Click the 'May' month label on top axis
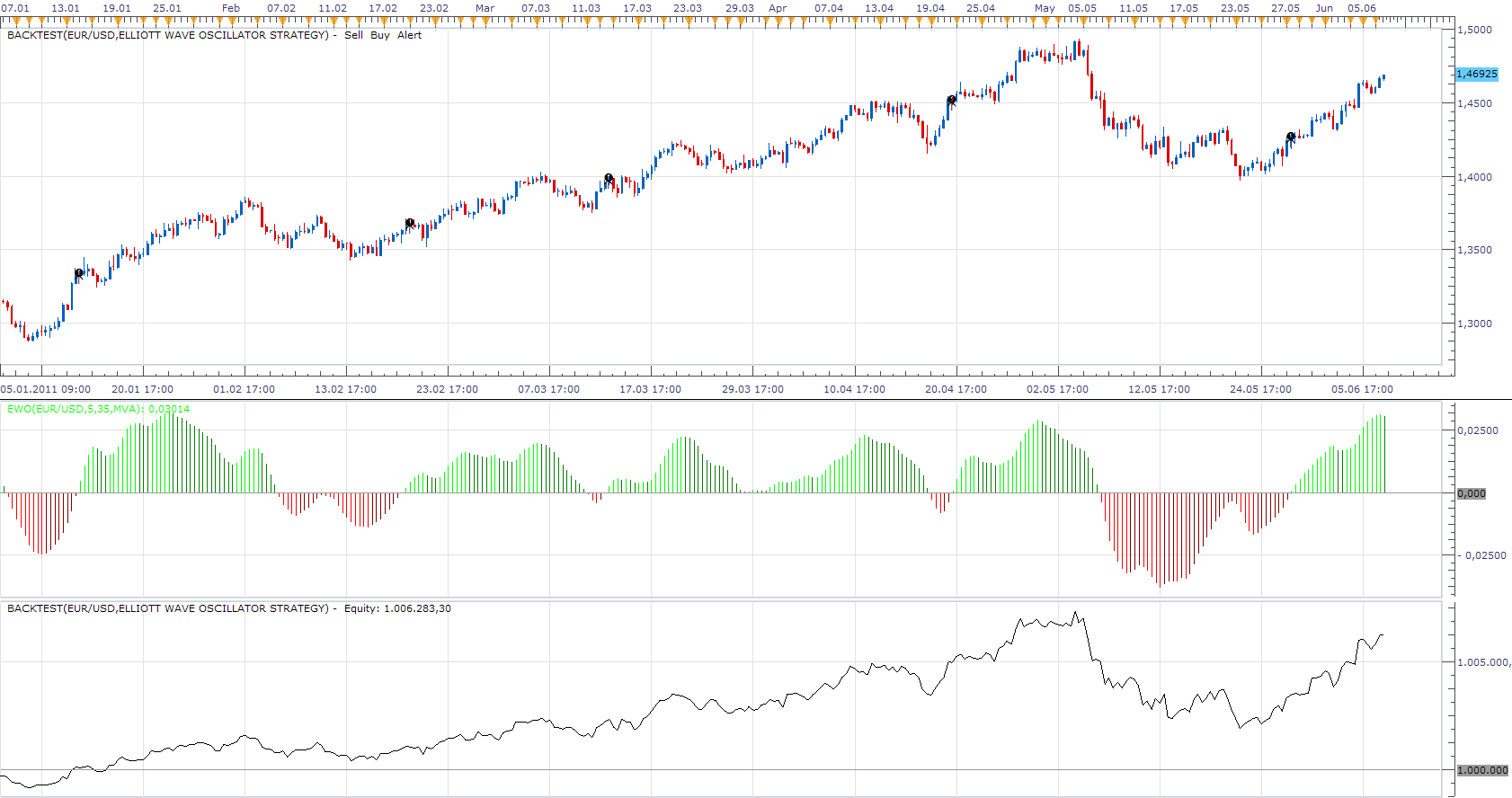The image size is (1512, 798). pos(1045,8)
